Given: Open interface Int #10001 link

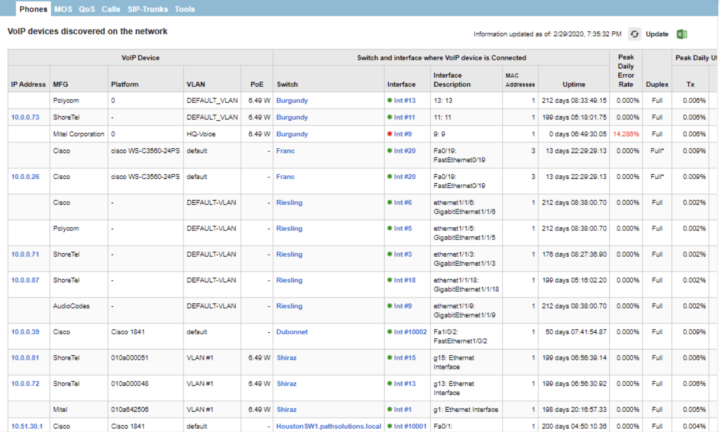Looking at the screenshot, I should 410,426.
